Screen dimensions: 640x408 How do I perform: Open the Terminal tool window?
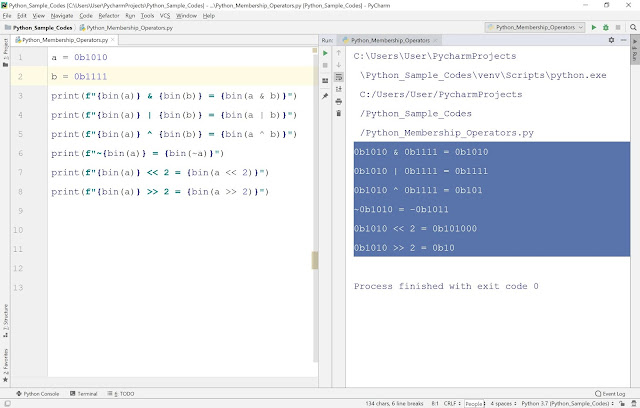pos(84,394)
